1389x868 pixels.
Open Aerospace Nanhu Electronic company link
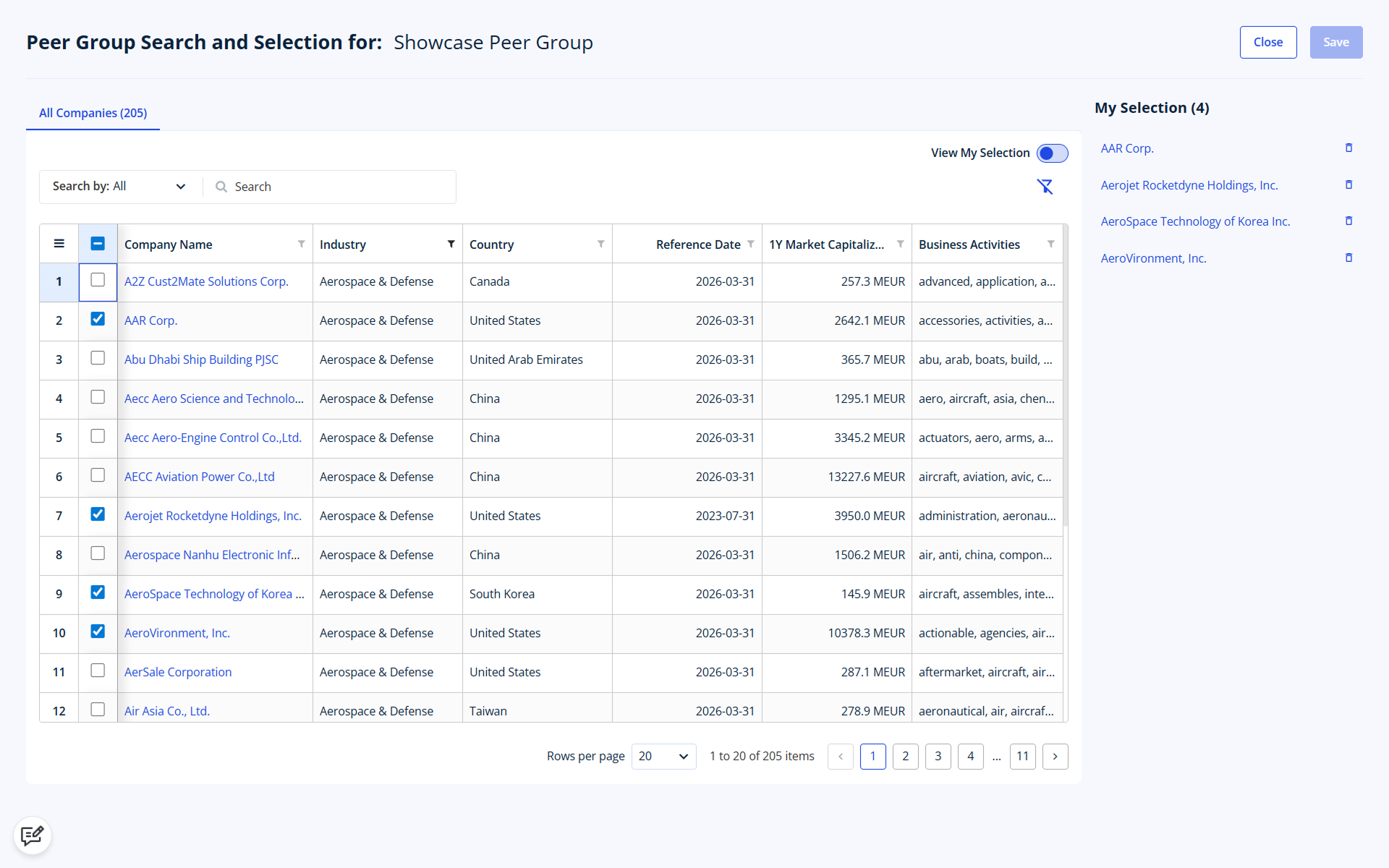212,555
